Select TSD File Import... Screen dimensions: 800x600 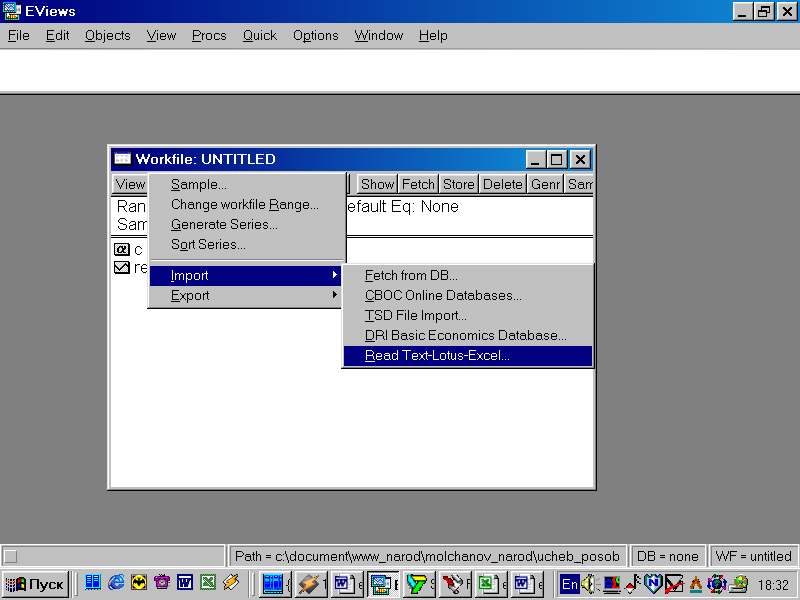(x=468, y=315)
